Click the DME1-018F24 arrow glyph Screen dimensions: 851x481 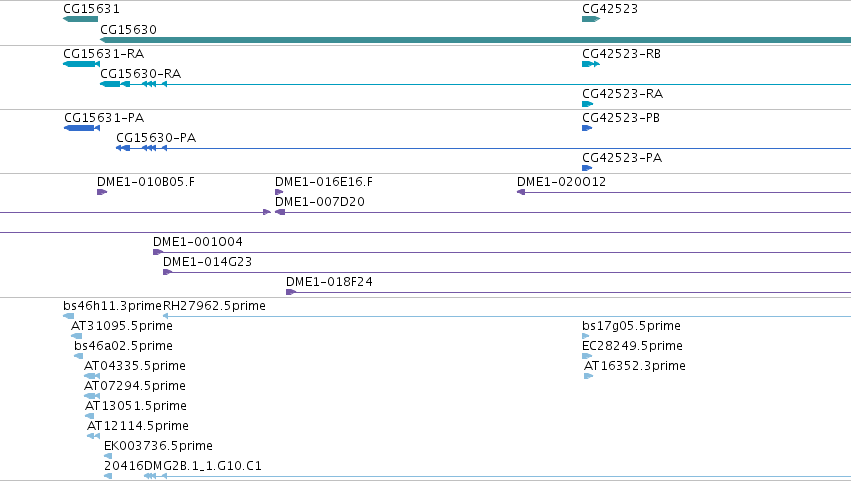coord(291,293)
